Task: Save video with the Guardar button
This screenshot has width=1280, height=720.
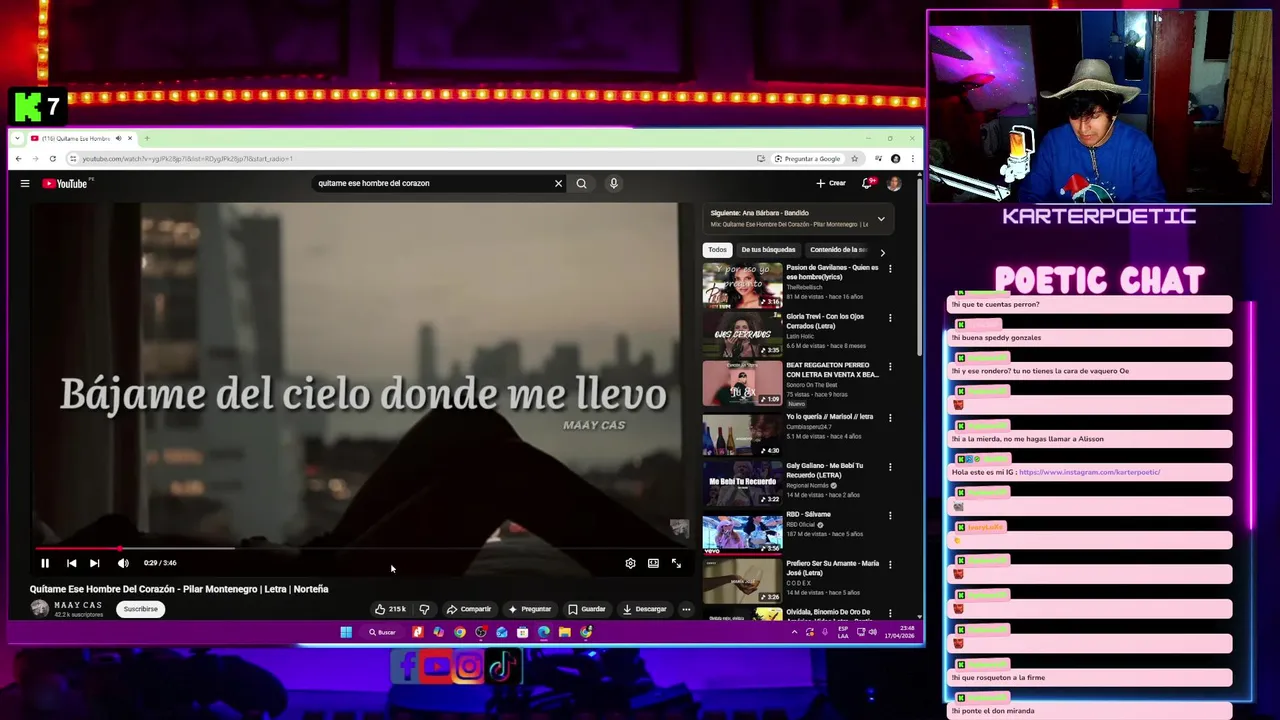Action: [587, 609]
